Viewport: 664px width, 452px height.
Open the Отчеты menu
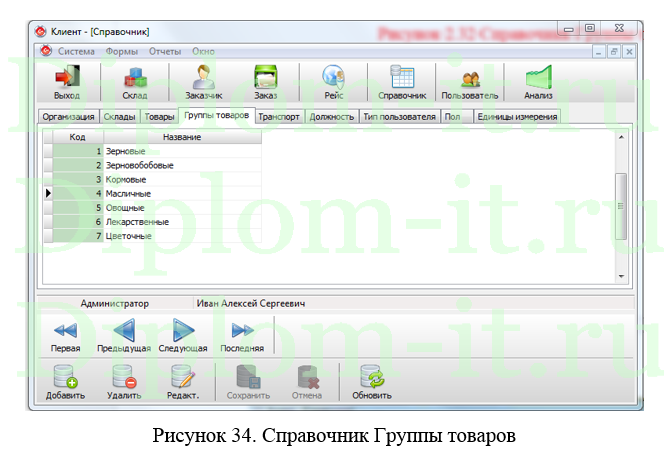tap(165, 51)
